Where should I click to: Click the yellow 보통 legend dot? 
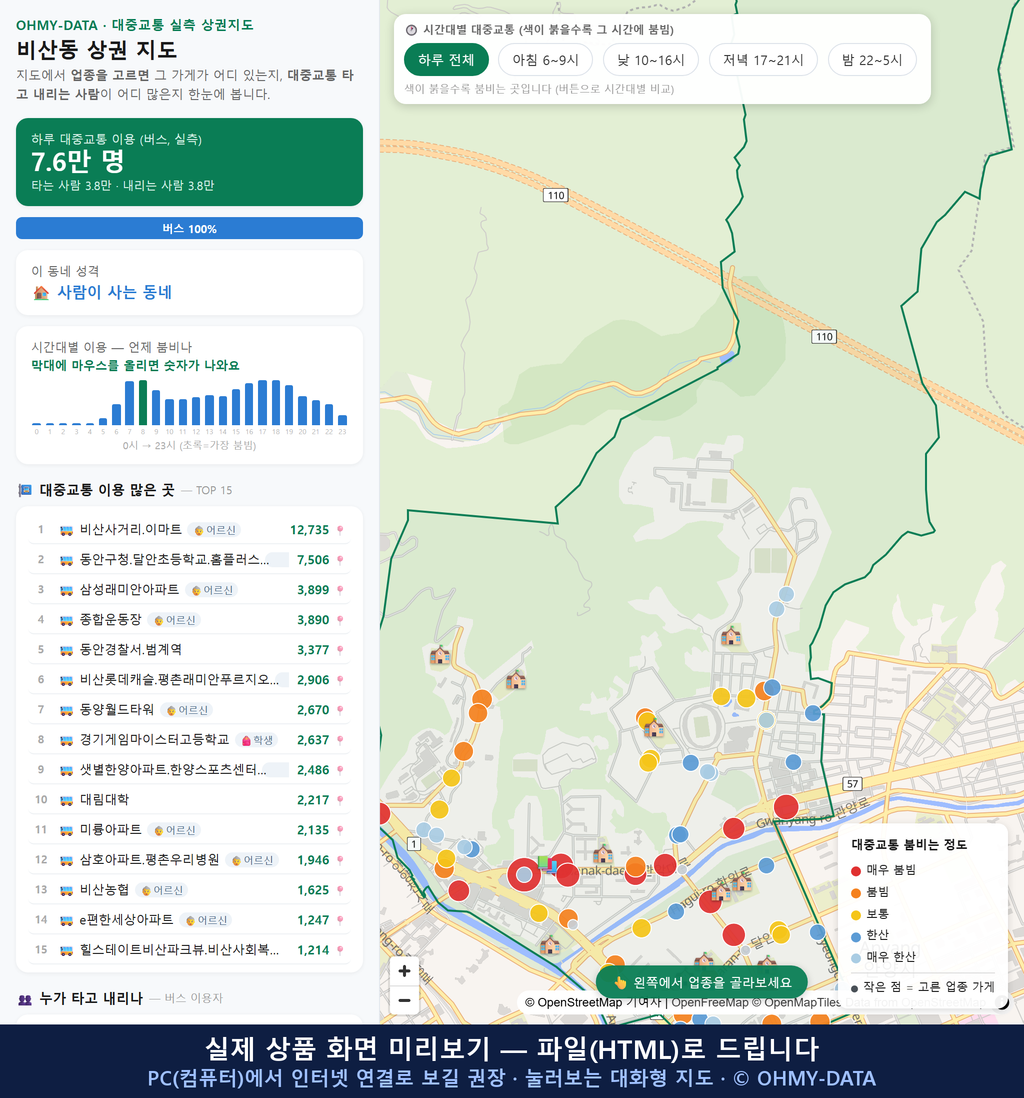point(855,915)
